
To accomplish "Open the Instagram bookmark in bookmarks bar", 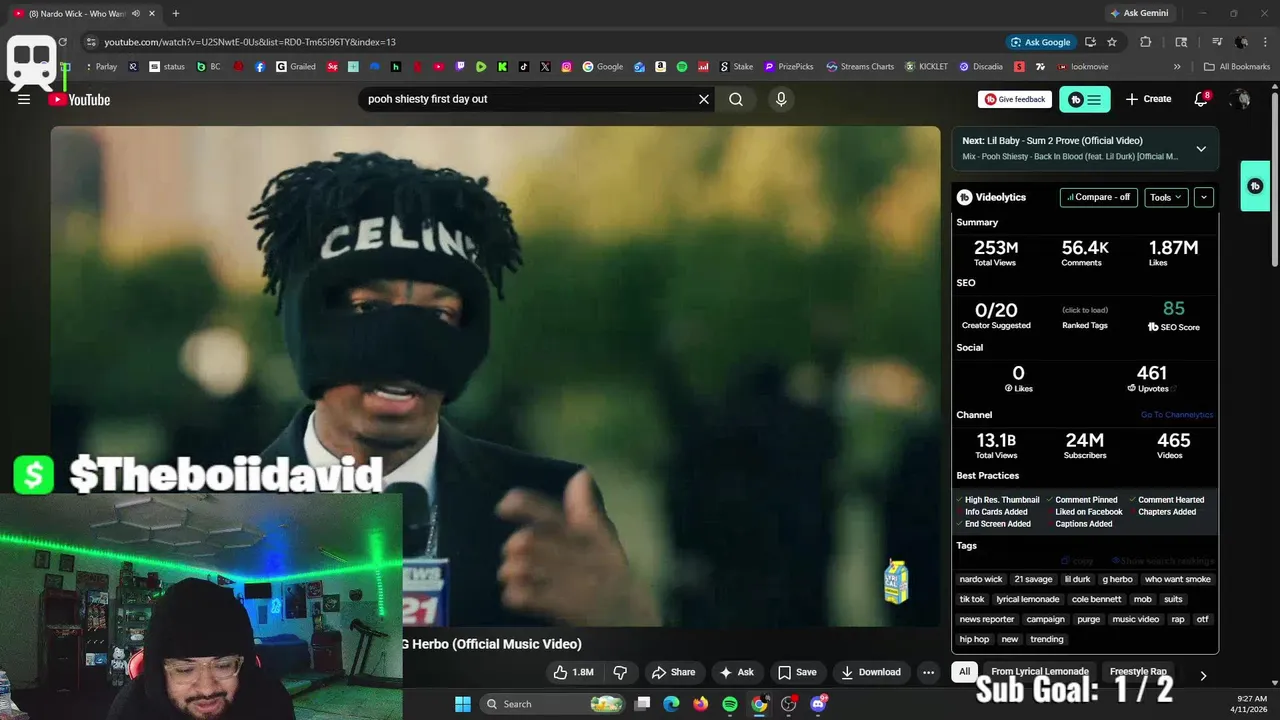I will 566,67.
